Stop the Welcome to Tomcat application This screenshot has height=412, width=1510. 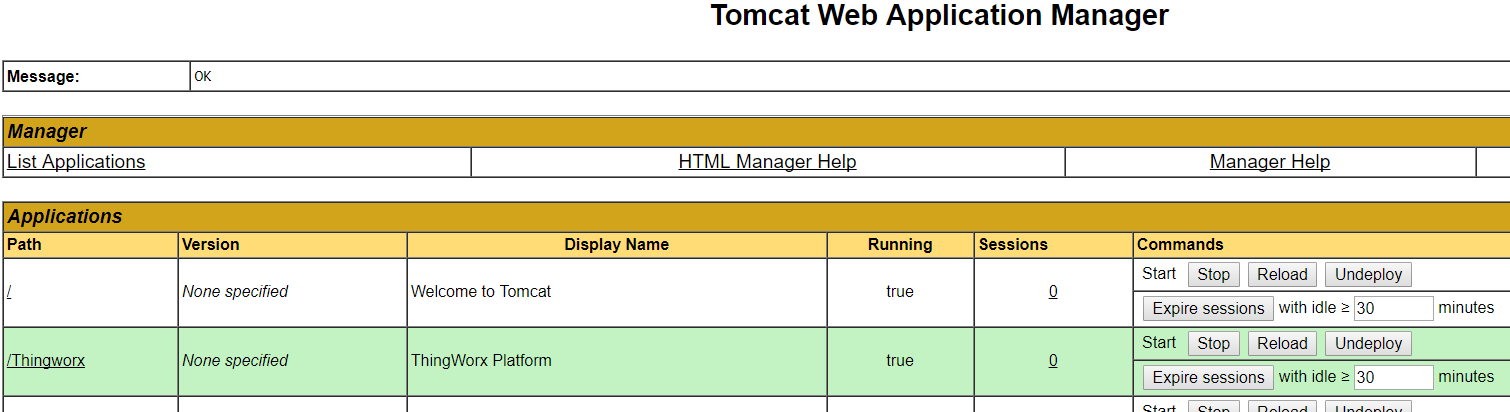(1213, 274)
